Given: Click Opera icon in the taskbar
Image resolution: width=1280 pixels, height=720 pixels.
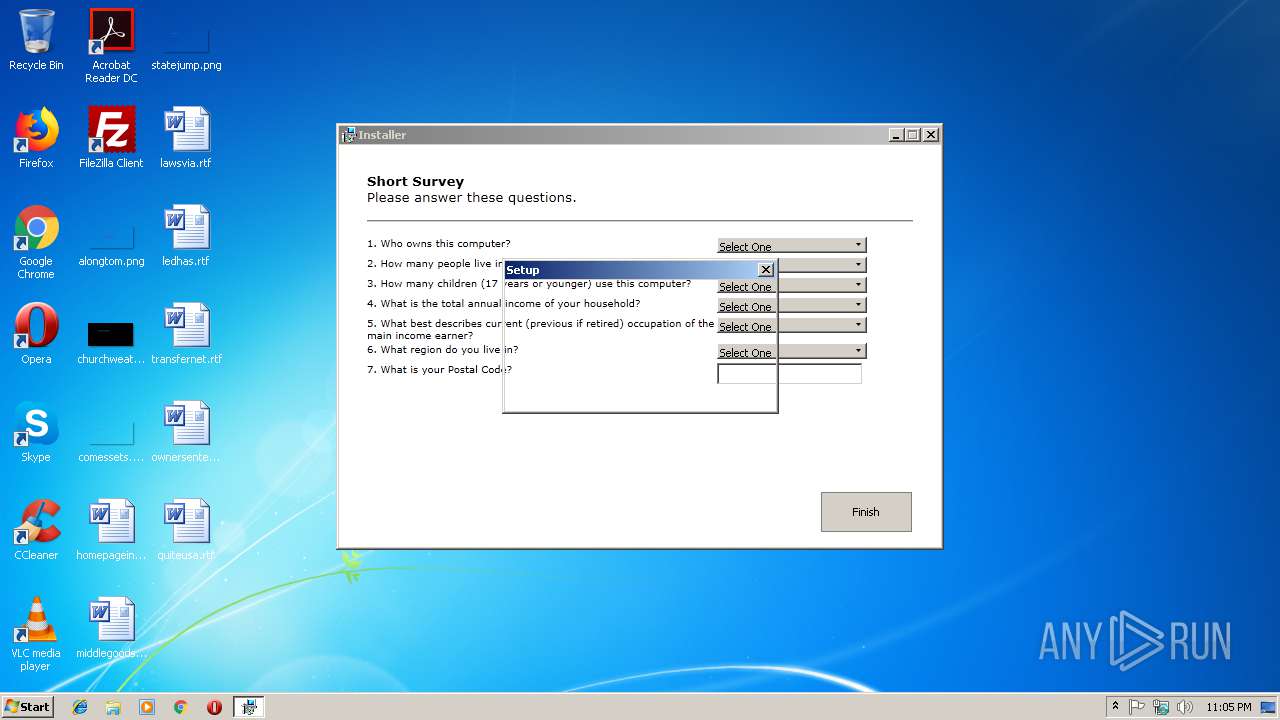Looking at the screenshot, I should 214,707.
